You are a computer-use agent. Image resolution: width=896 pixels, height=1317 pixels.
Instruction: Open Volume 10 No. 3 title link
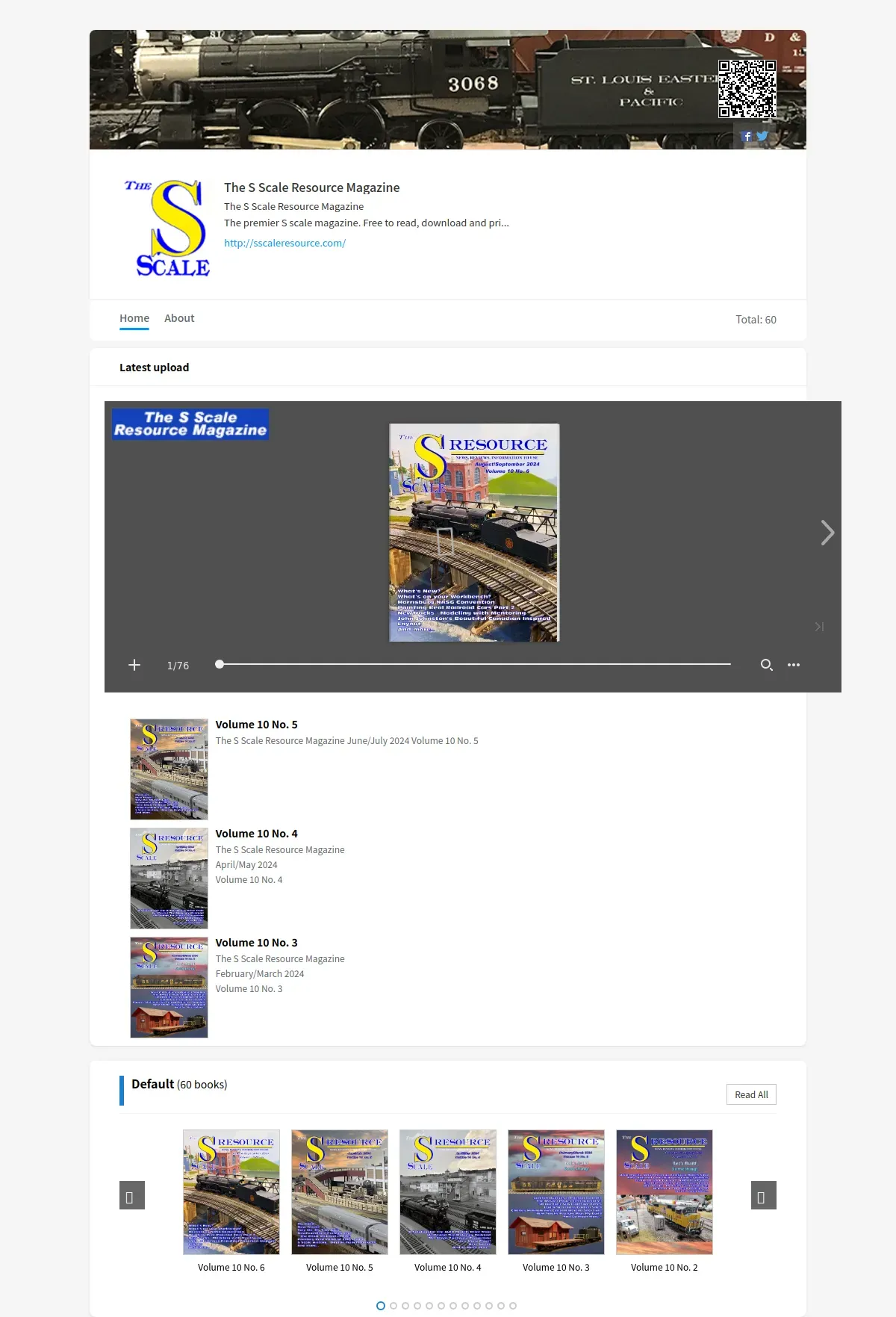[256, 943]
